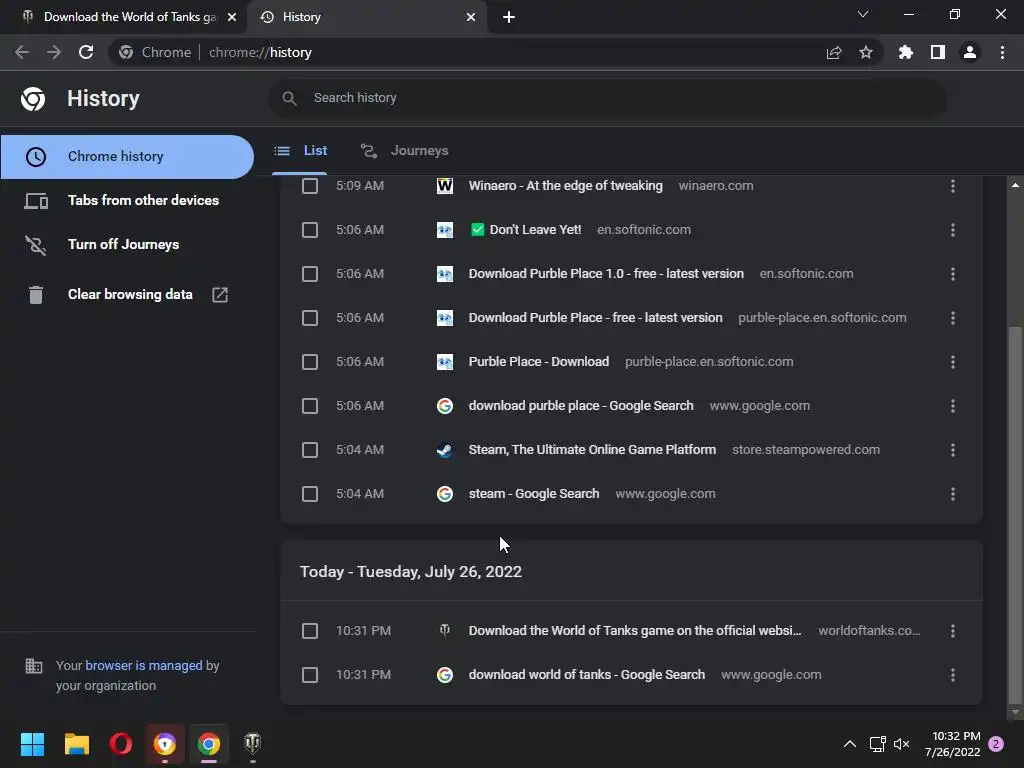The height and width of the screenshot is (768, 1024).
Task: Check Download Purble Place - free entry checkbox
Action: tap(310, 318)
